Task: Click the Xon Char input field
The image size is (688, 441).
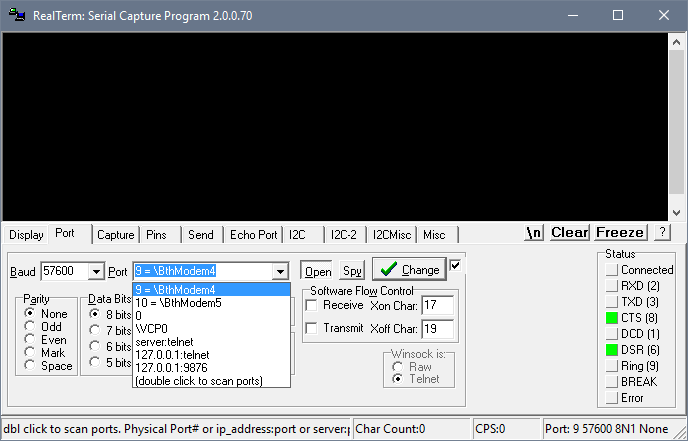Action: pos(437,305)
